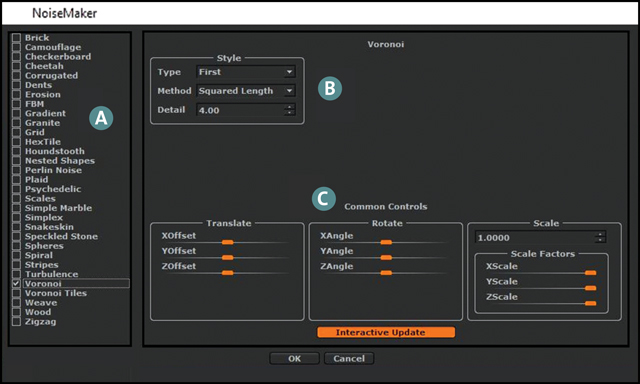The height and width of the screenshot is (384, 640).
Task: Decrease Detail value with down arrow
Action: [x=289, y=113]
